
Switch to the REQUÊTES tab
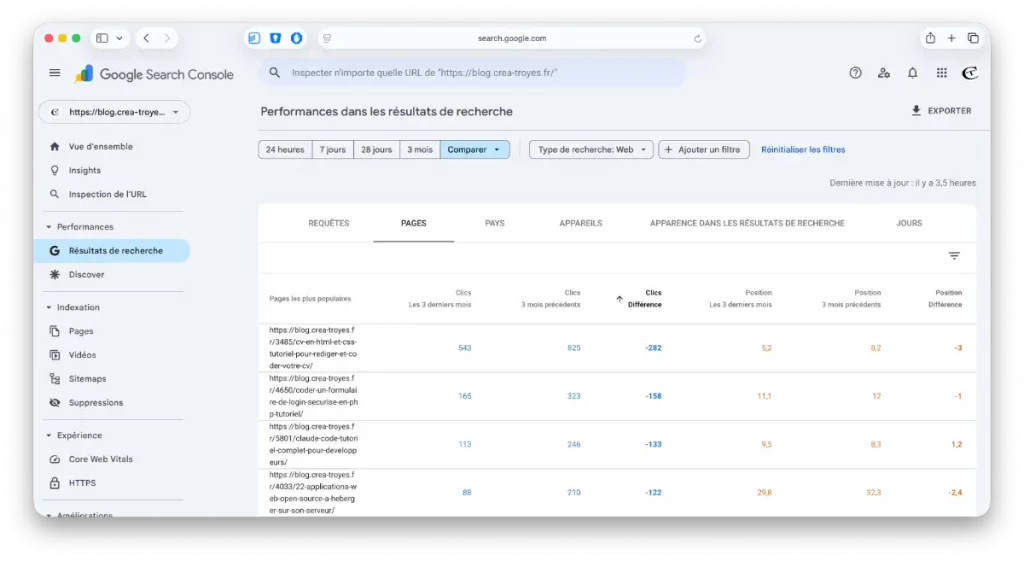coord(329,223)
